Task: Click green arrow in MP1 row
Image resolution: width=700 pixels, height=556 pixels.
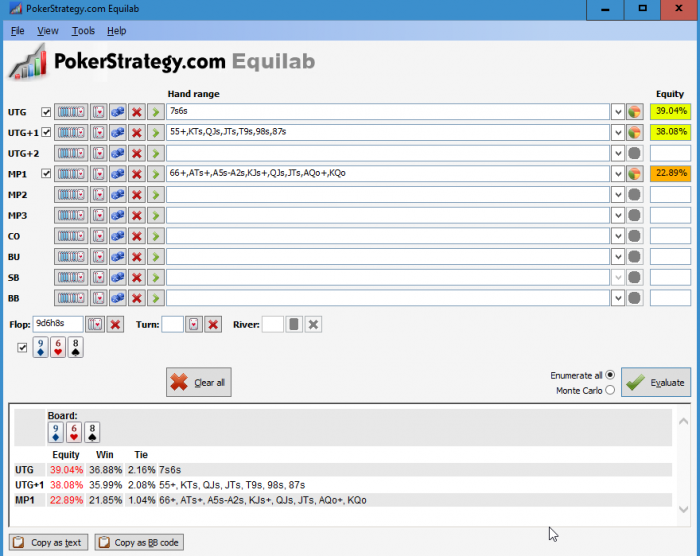Action: pos(156,174)
